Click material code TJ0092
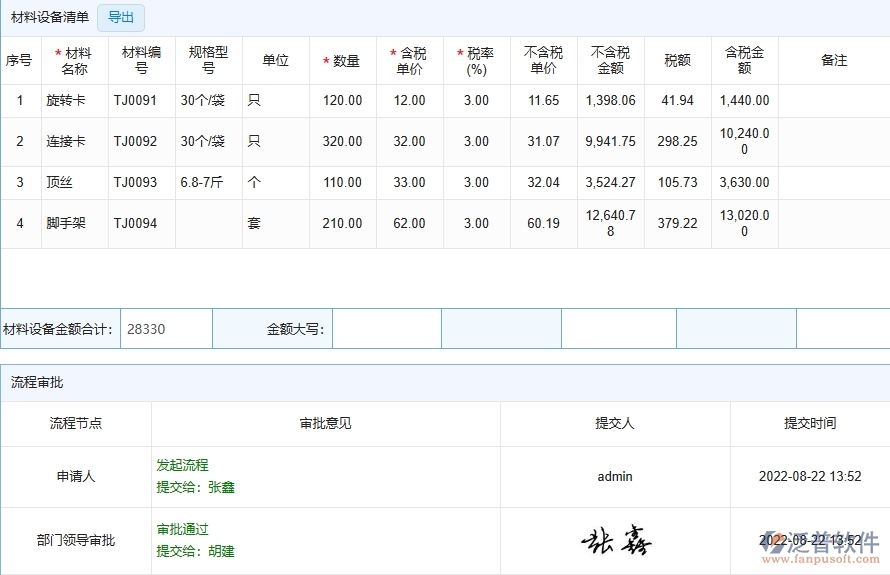 point(135,141)
